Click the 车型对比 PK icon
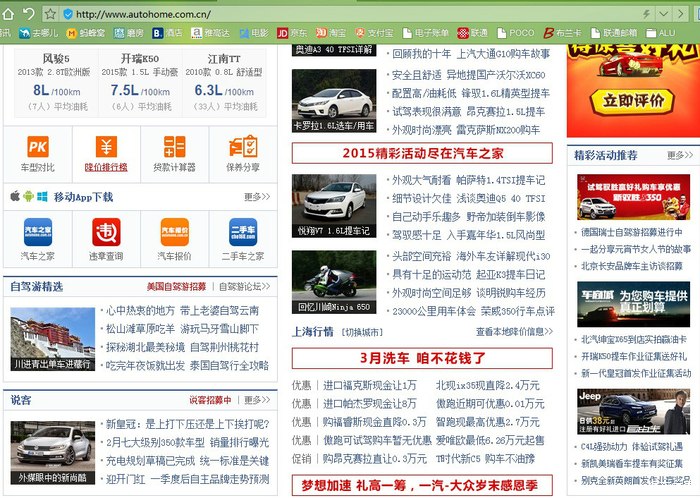 [x=37, y=148]
